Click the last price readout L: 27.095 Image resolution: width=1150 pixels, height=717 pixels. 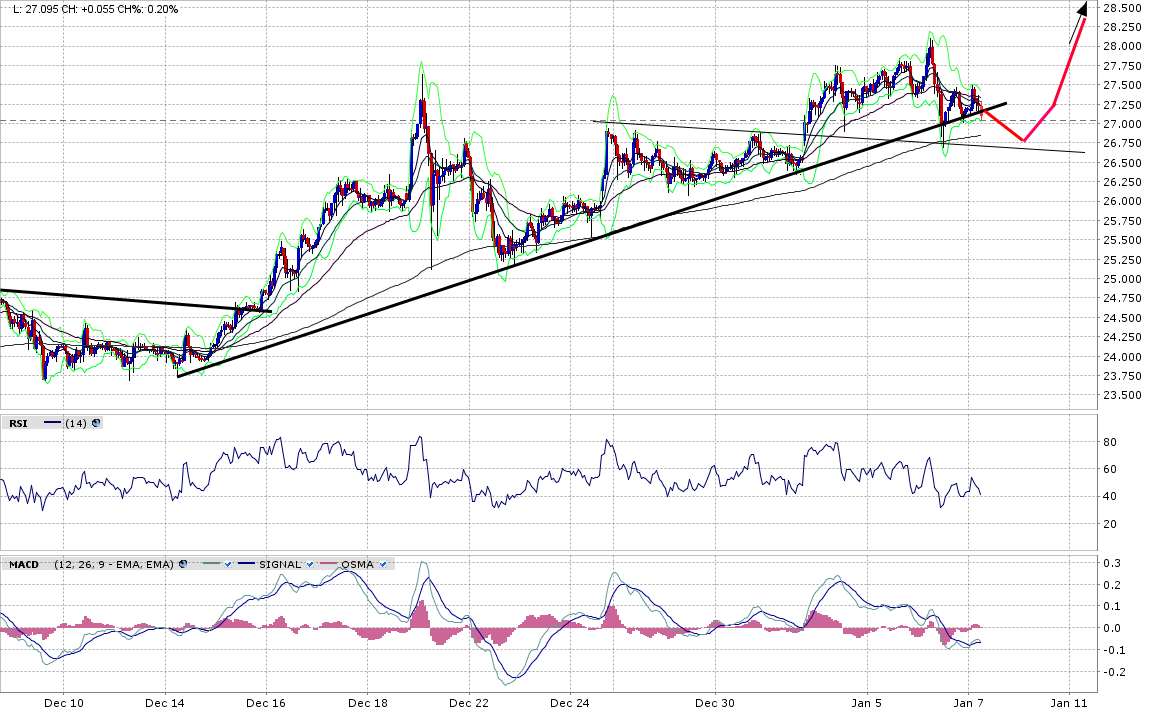click(x=42, y=9)
